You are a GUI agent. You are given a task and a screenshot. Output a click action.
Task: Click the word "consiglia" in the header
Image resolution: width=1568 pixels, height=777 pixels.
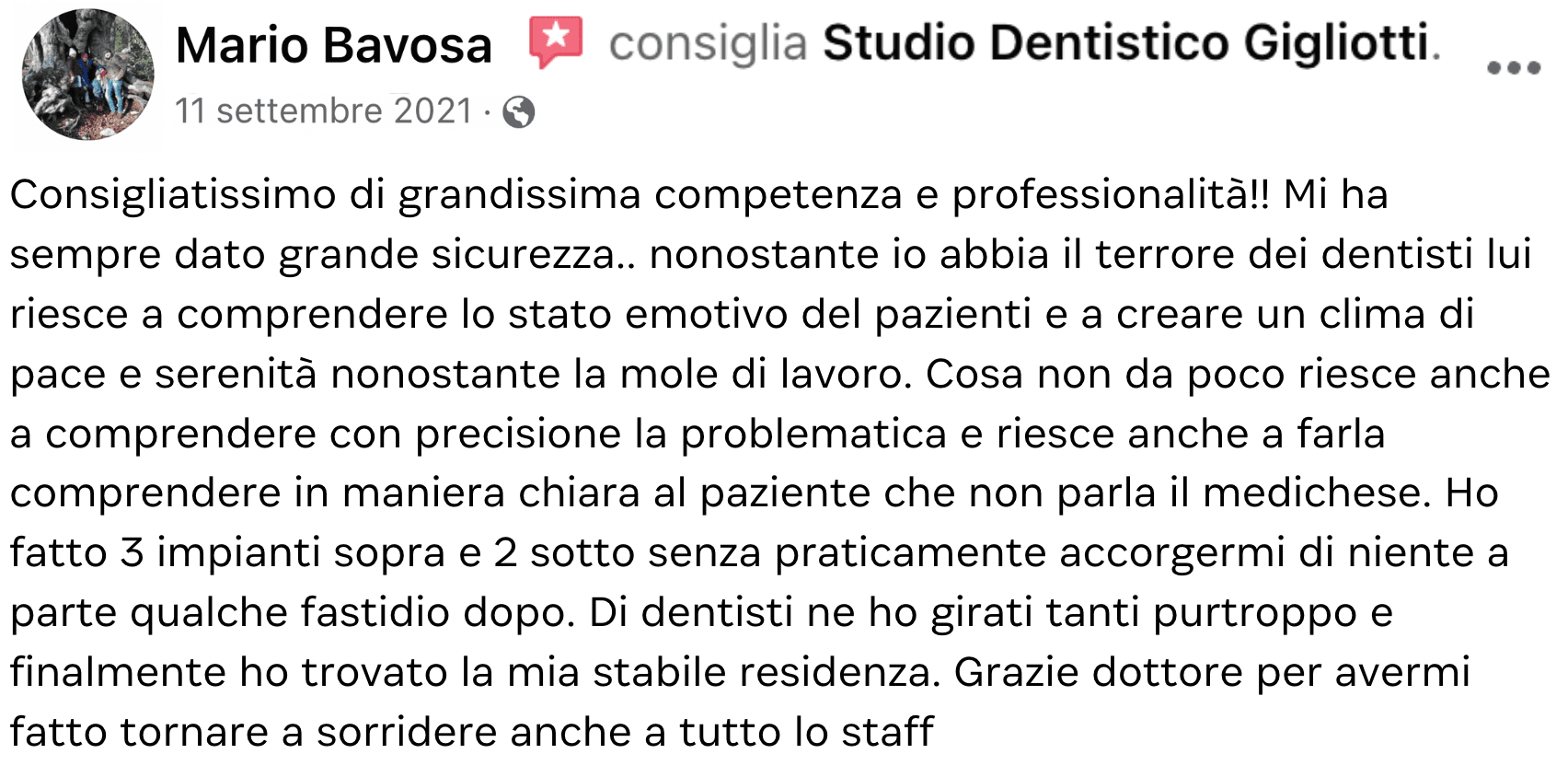pyautogui.click(x=708, y=43)
